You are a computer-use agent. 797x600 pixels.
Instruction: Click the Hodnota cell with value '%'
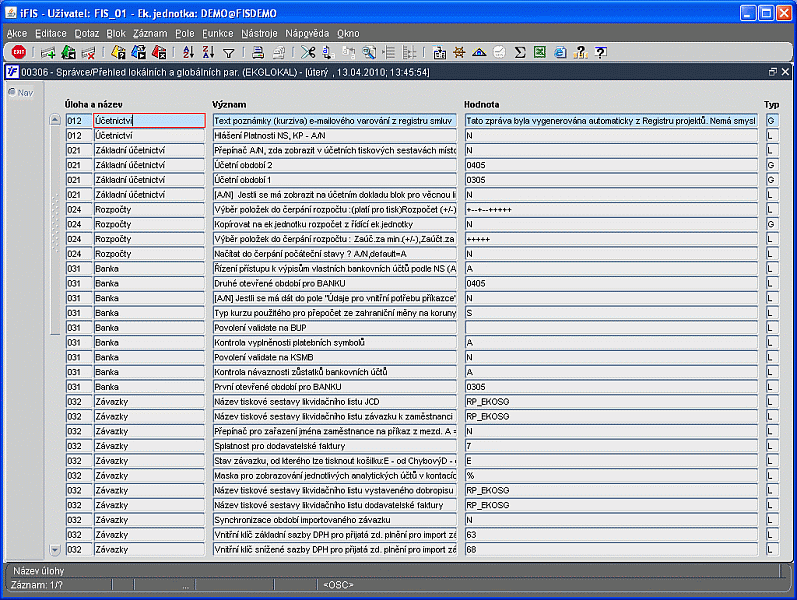point(611,475)
